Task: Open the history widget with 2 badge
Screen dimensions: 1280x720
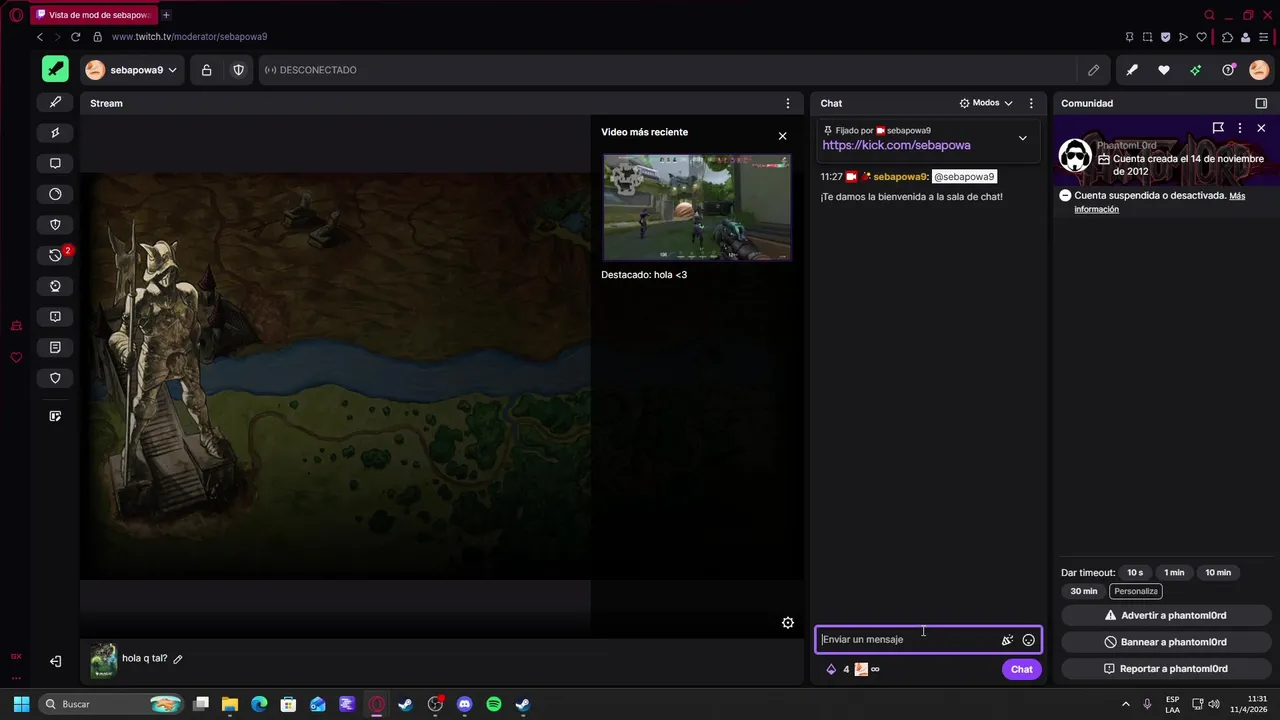Action: [55, 255]
